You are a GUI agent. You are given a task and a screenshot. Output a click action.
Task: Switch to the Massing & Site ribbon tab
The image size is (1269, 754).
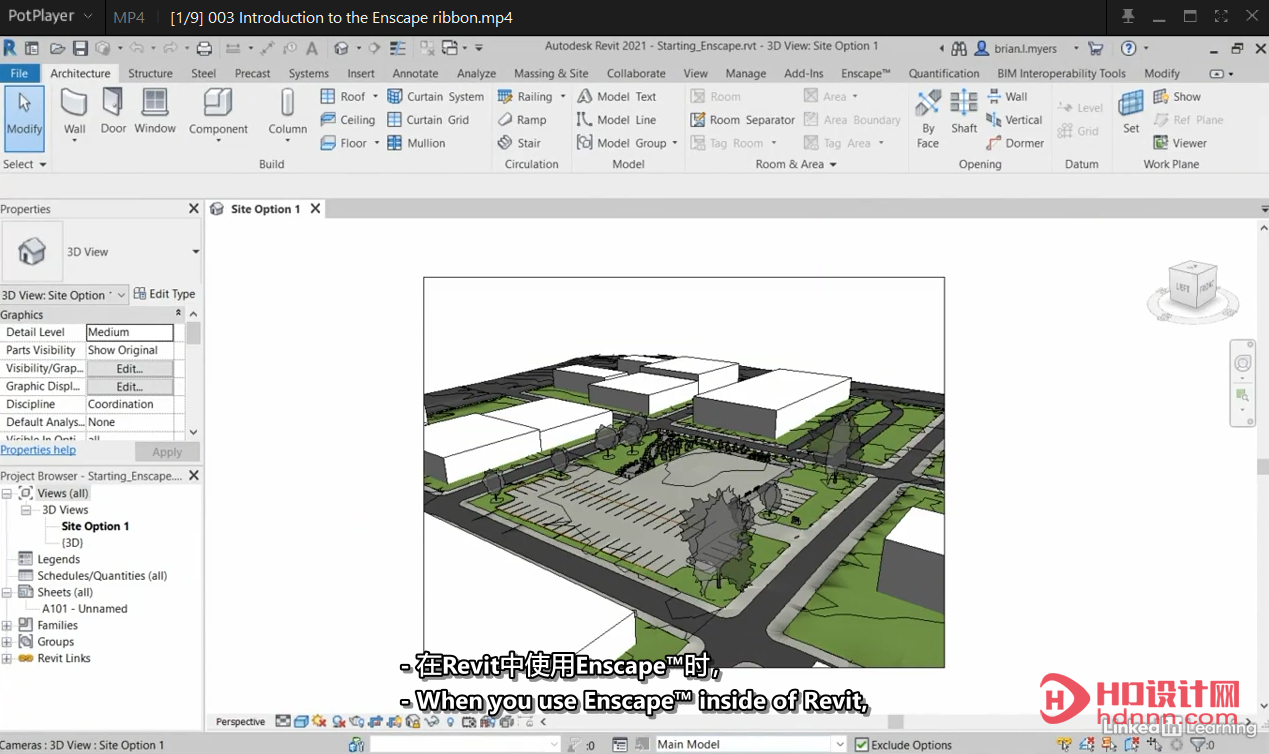551,73
